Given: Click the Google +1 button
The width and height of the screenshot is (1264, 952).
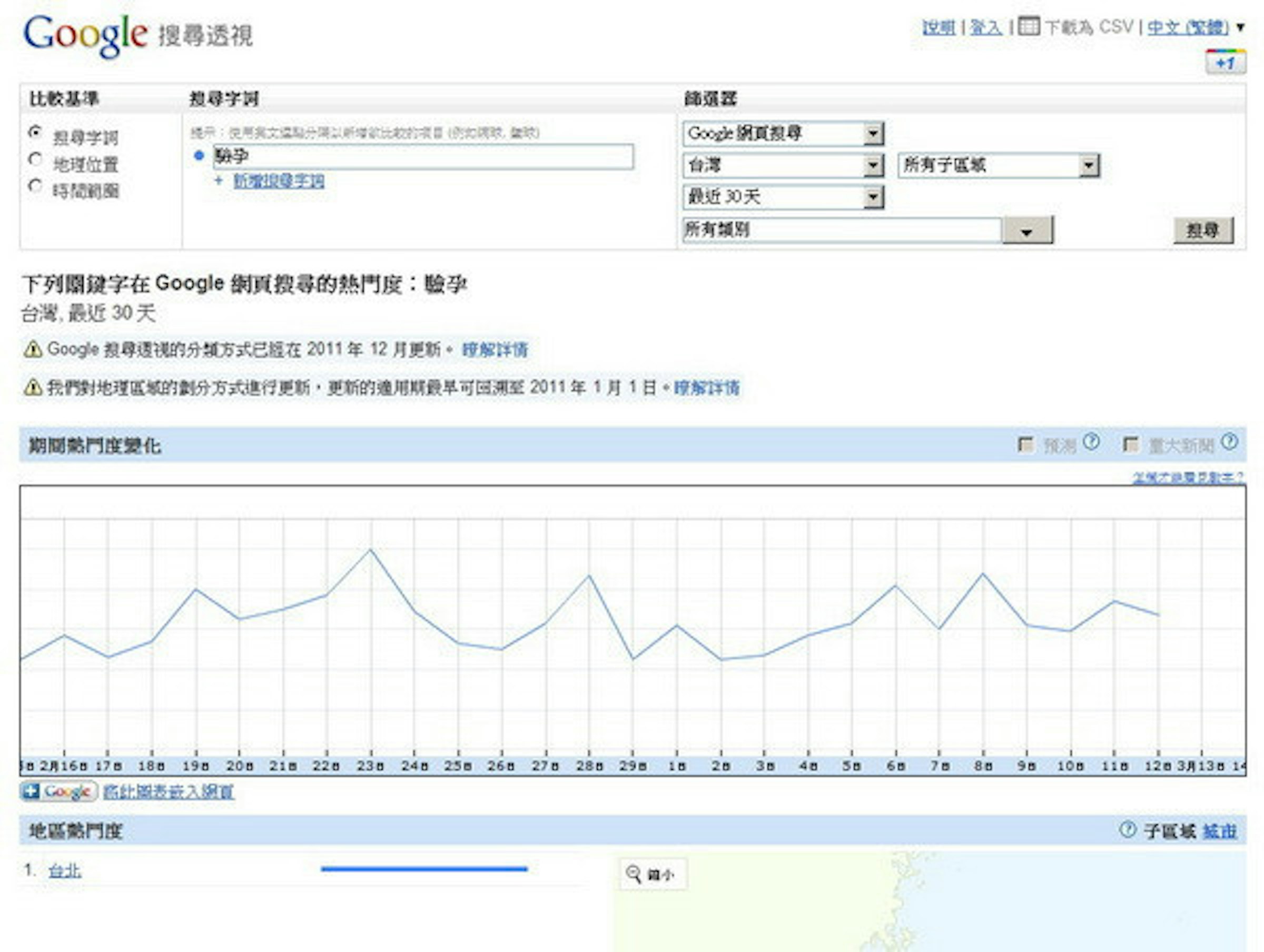Looking at the screenshot, I should [1226, 62].
